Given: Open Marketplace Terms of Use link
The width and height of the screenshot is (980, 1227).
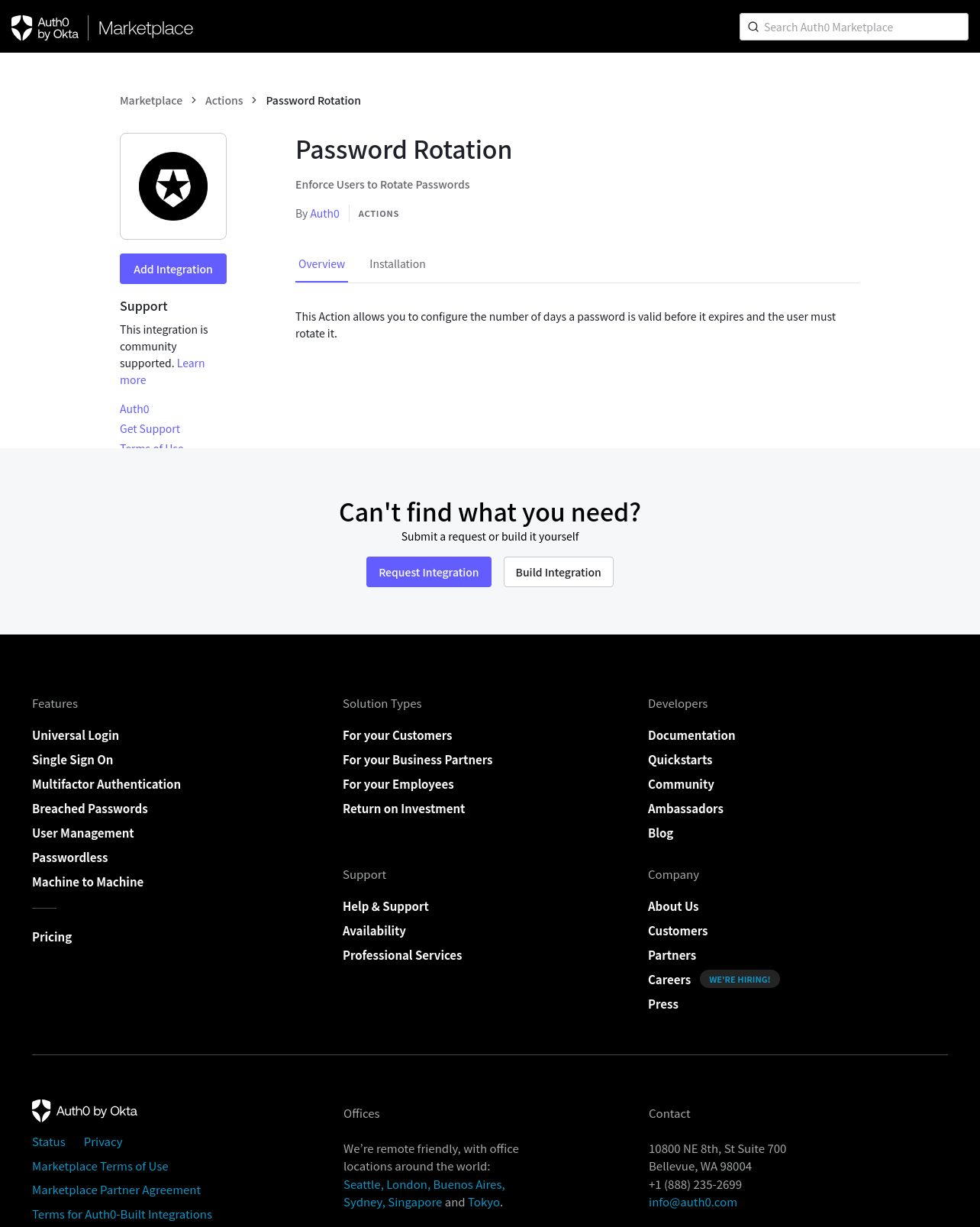Looking at the screenshot, I should [100, 1166].
